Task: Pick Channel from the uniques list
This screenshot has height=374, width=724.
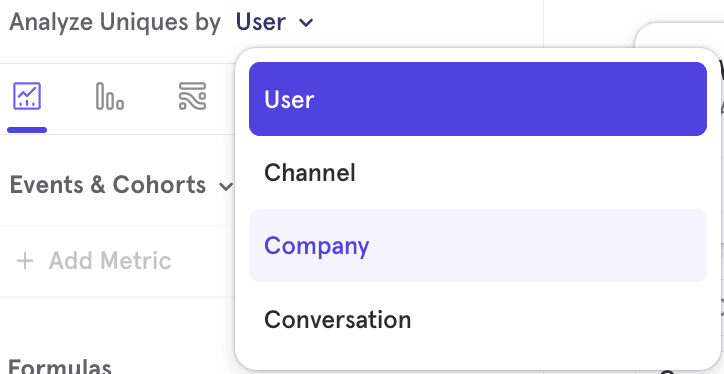Action: (x=478, y=172)
